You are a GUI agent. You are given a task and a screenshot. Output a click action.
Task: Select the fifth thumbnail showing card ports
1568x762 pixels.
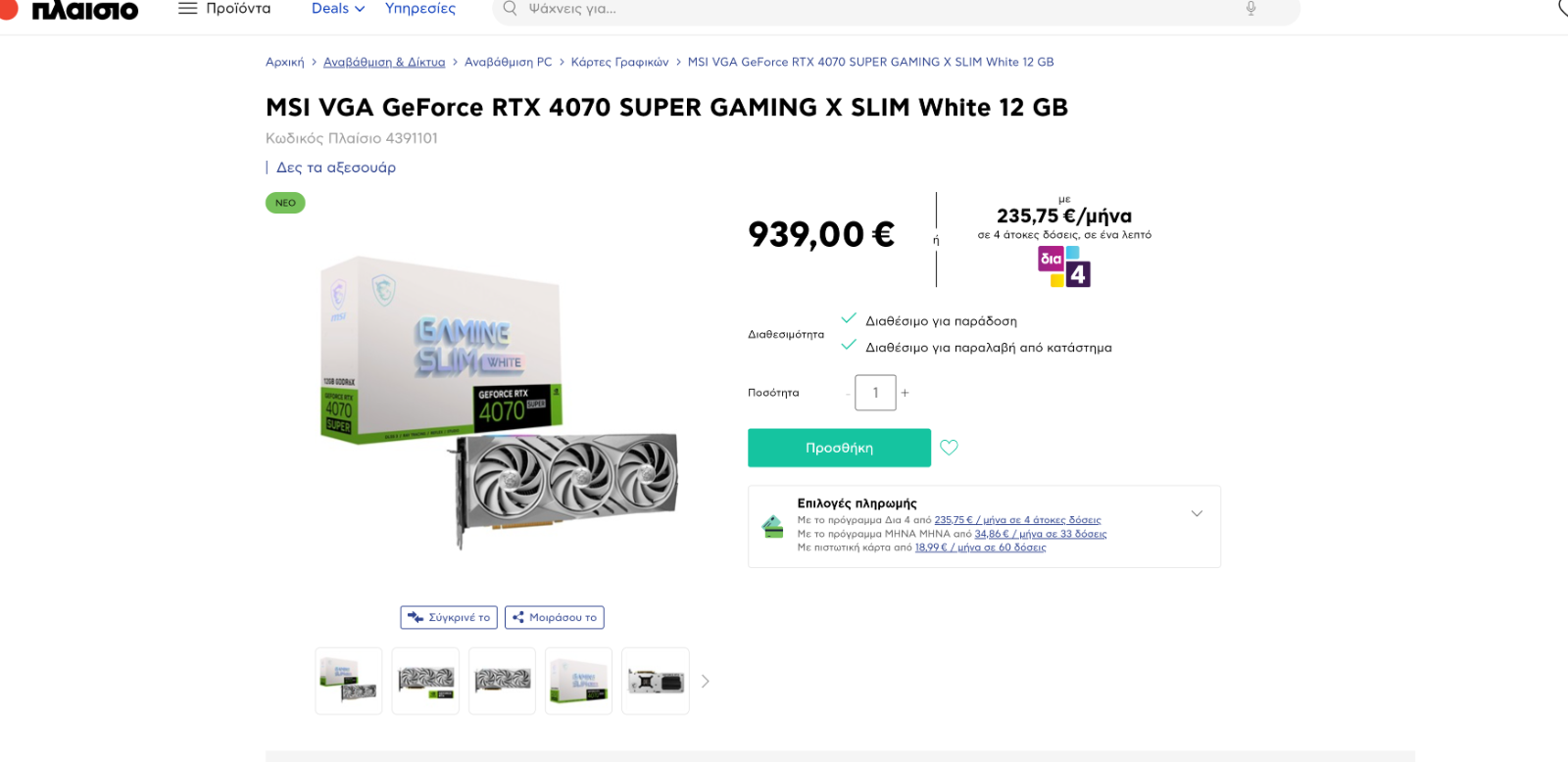656,681
